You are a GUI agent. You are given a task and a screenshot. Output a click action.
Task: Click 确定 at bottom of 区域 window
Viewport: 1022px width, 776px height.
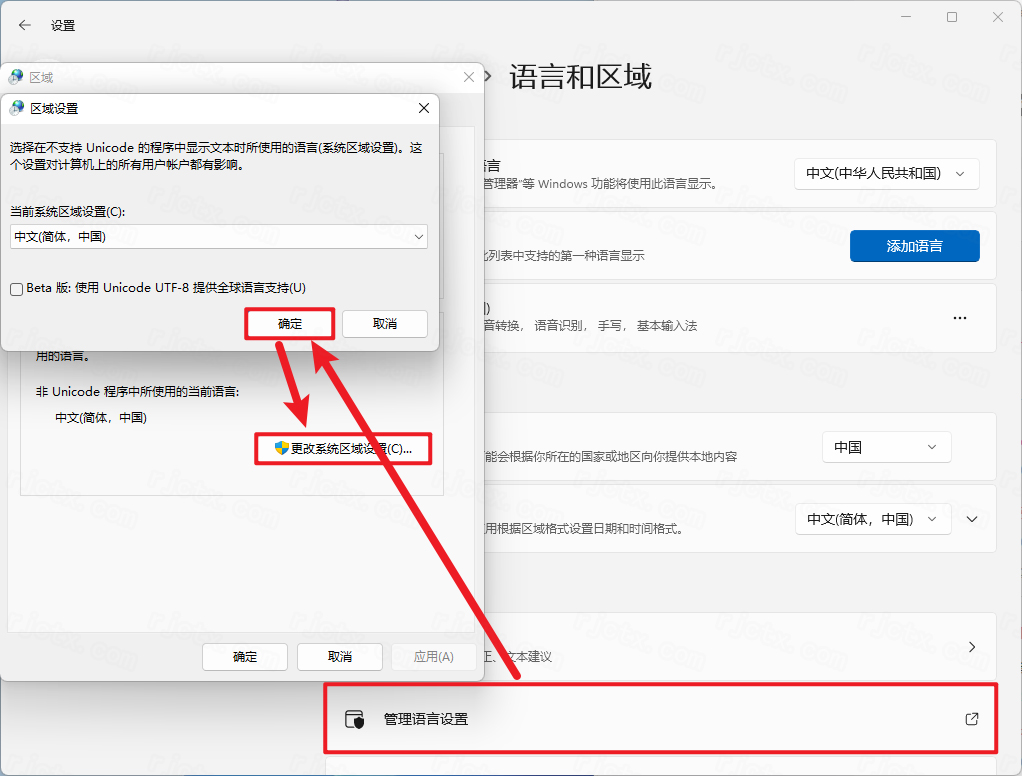(245, 657)
